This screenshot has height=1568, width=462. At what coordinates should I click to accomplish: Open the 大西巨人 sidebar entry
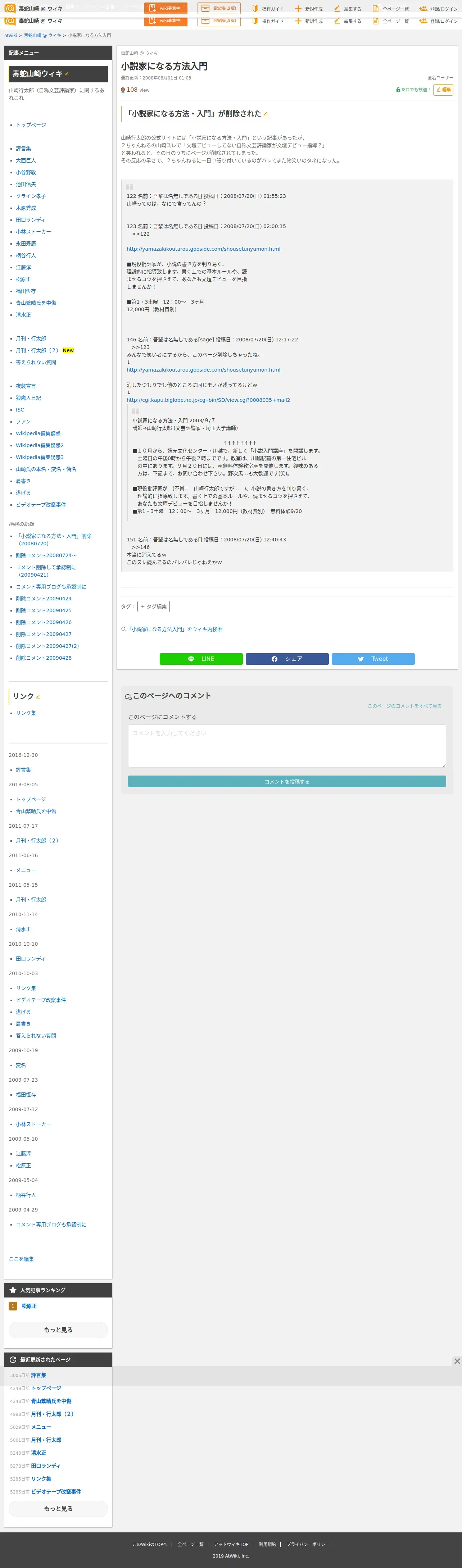click(26, 161)
